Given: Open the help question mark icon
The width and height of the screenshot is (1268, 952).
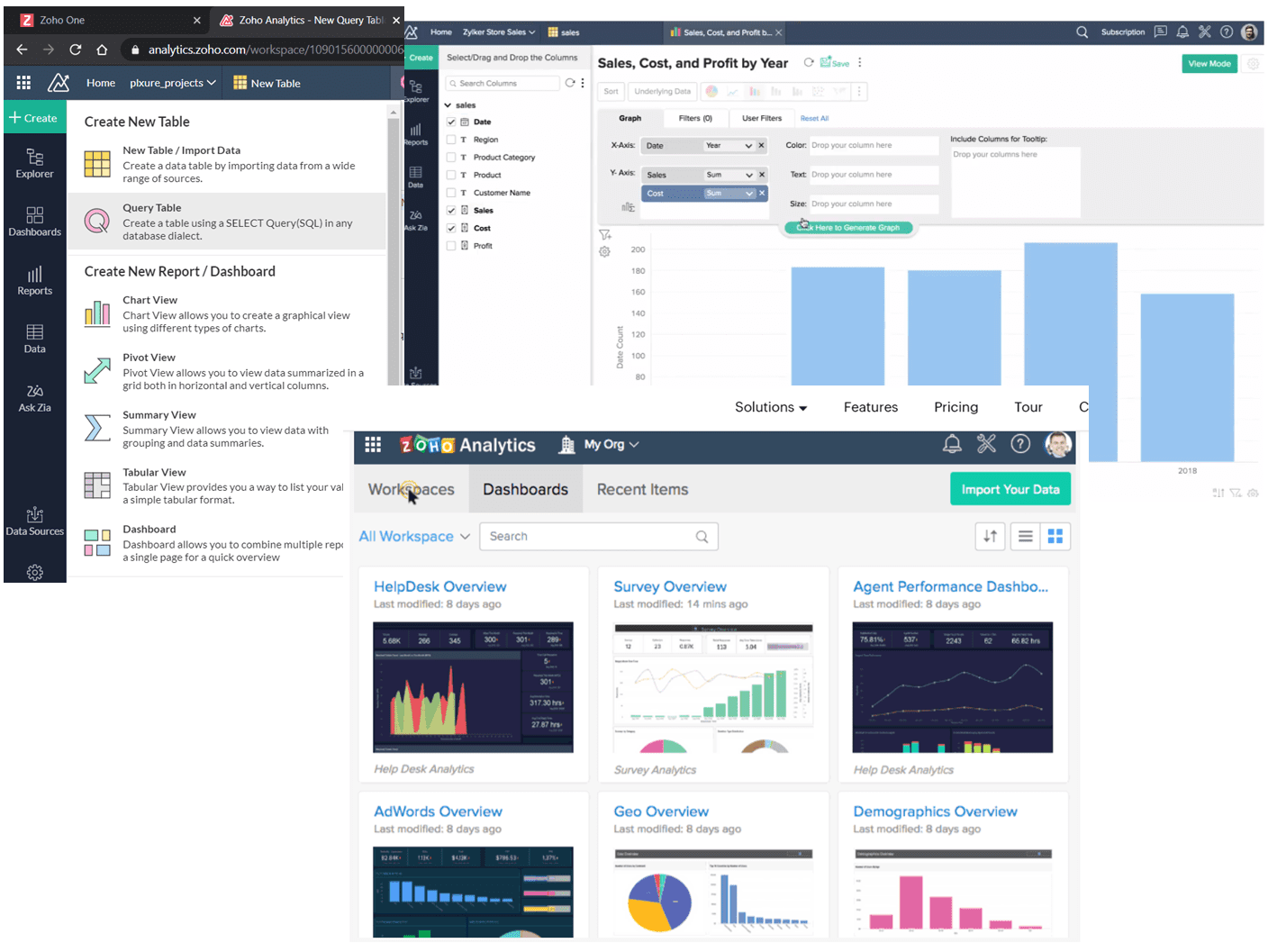Looking at the screenshot, I should pos(1019,444).
